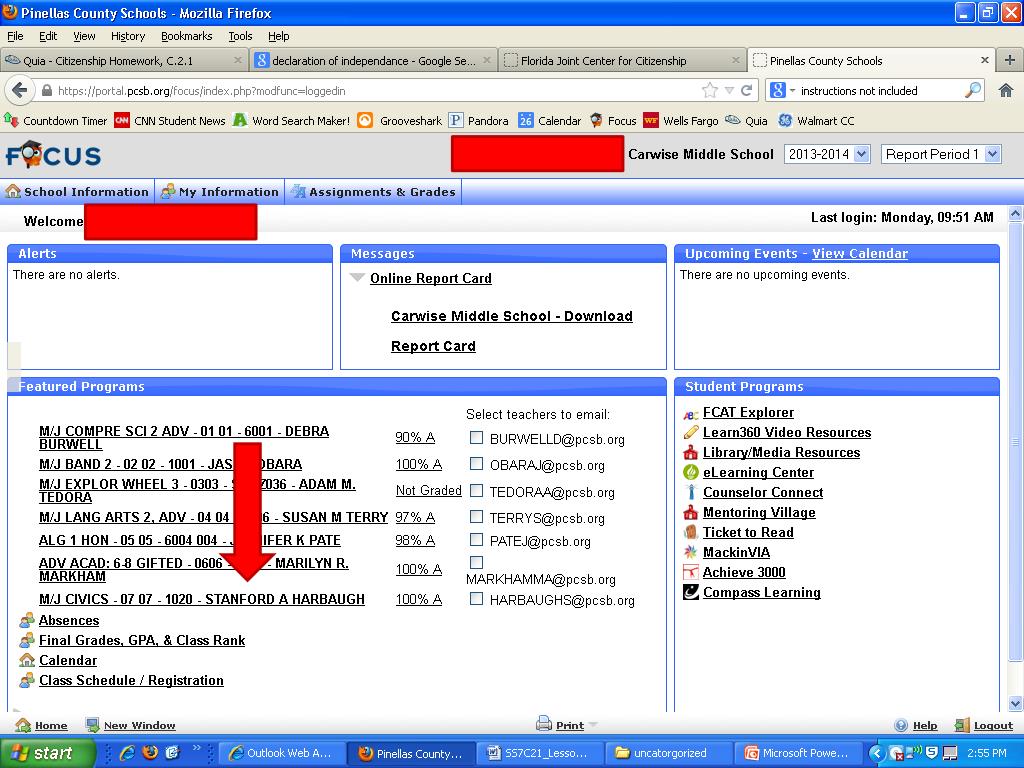
Task: Open the Class Schedule / Registration link
Action: pos(131,680)
